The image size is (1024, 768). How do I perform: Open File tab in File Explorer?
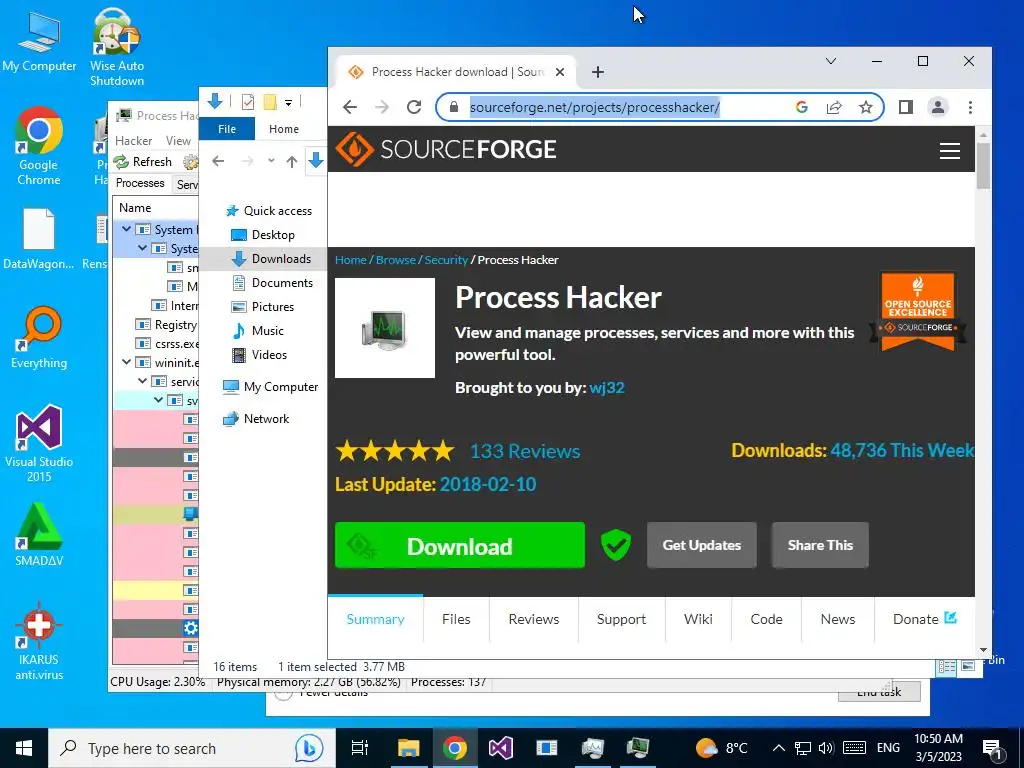pos(227,129)
